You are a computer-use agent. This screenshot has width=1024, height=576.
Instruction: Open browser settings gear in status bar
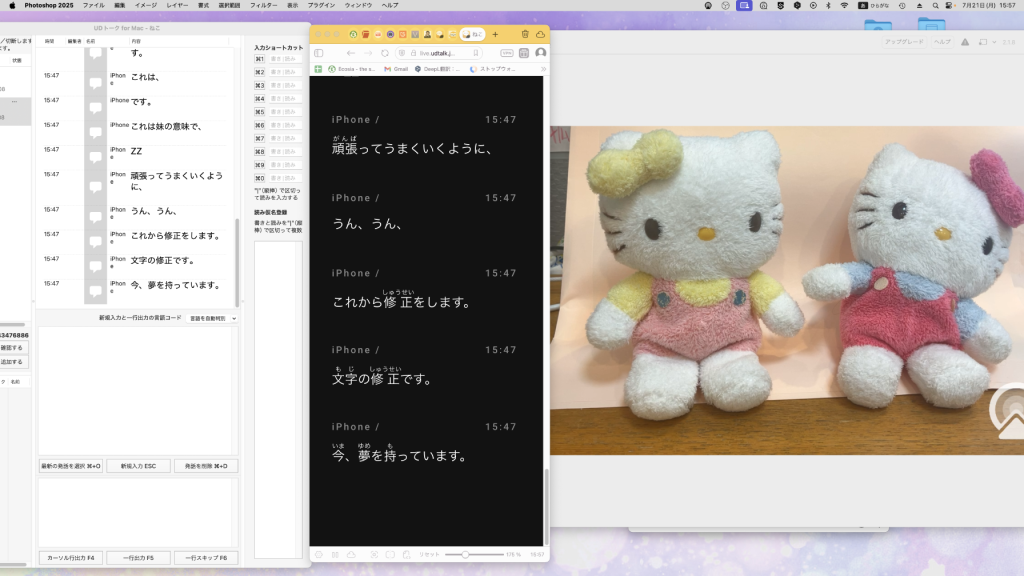(x=319, y=554)
